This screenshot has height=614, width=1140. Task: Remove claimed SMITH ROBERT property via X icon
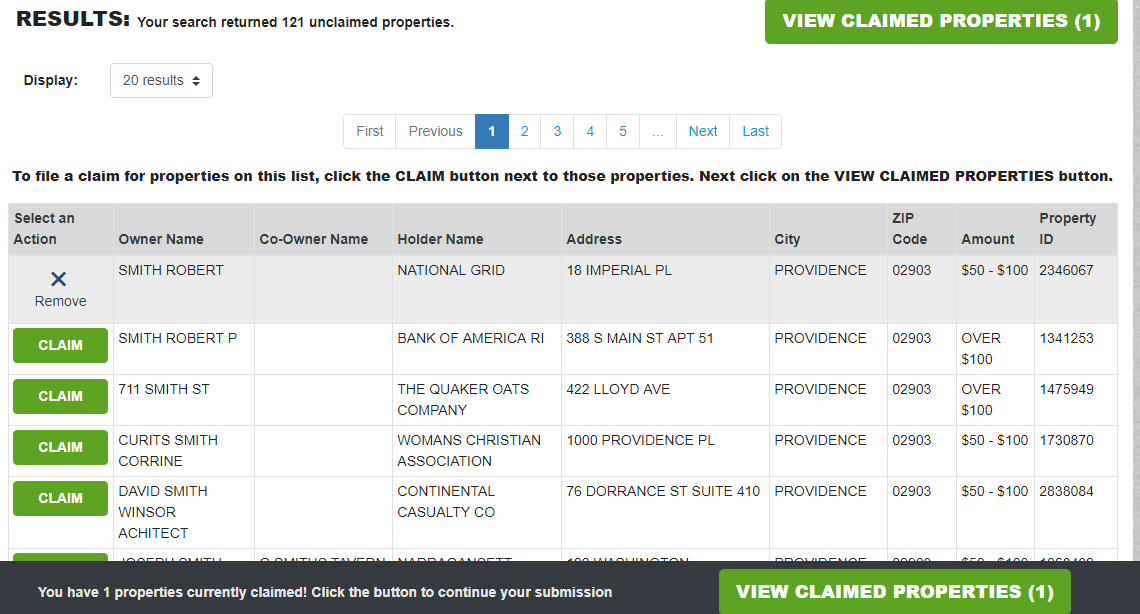point(59,281)
